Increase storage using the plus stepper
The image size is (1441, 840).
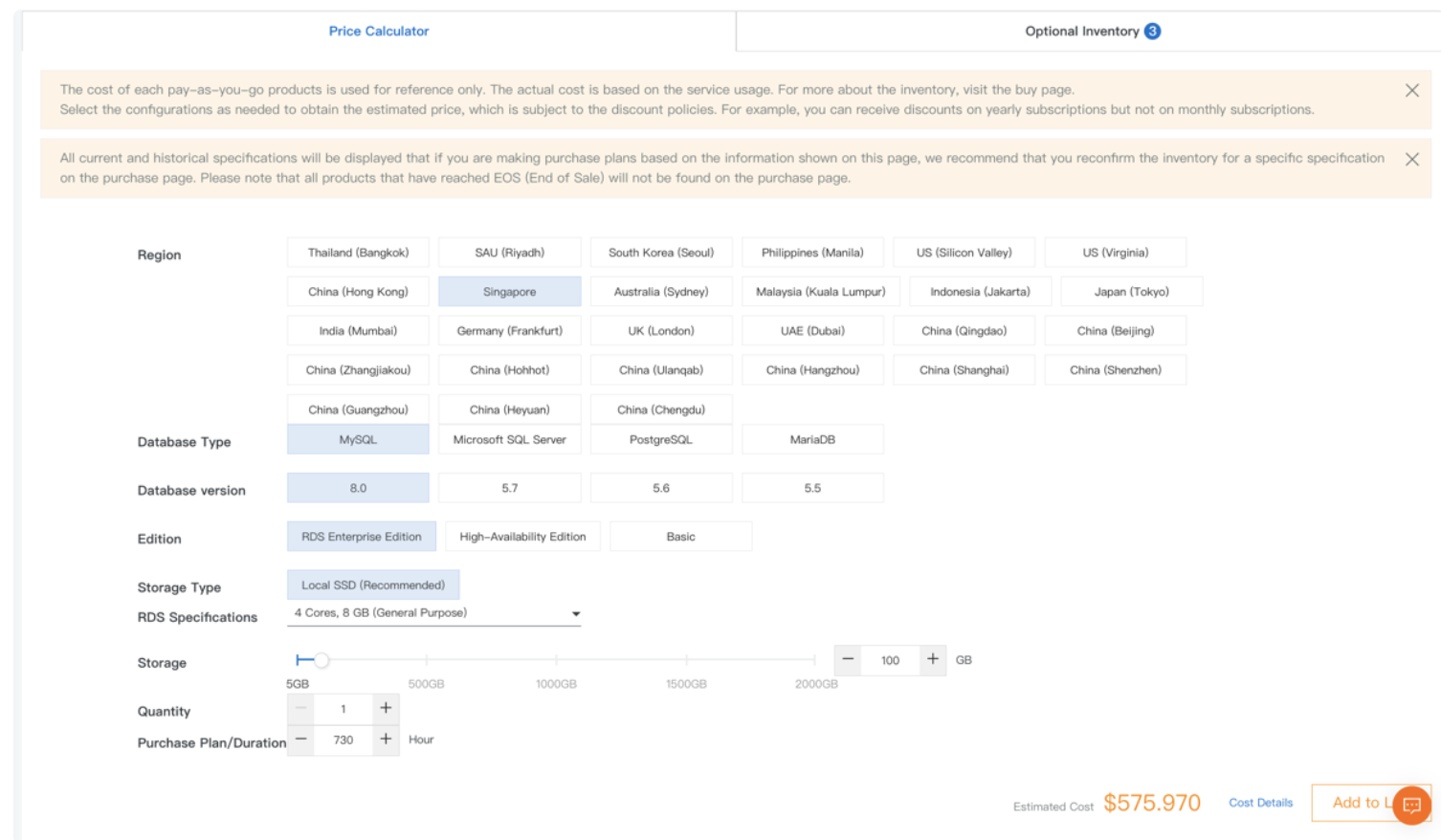(x=932, y=659)
